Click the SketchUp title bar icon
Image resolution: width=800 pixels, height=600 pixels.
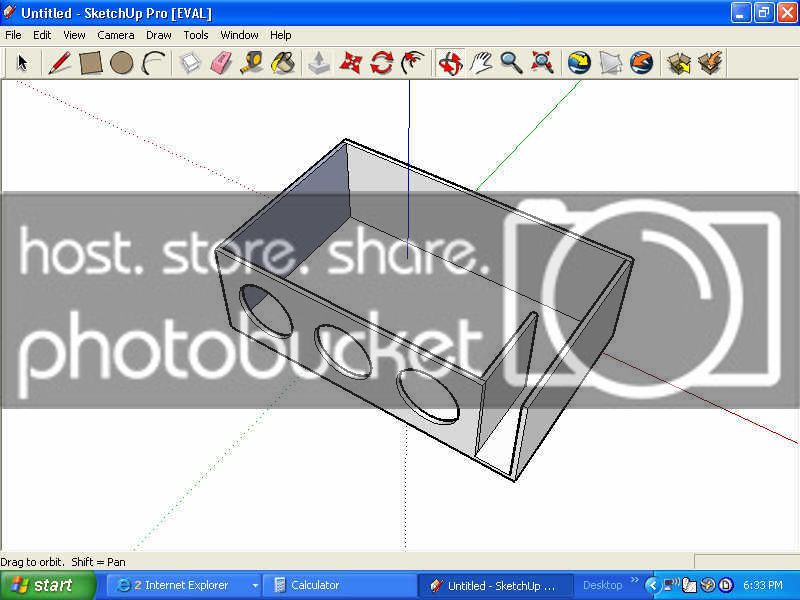pyautogui.click(x=9, y=12)
